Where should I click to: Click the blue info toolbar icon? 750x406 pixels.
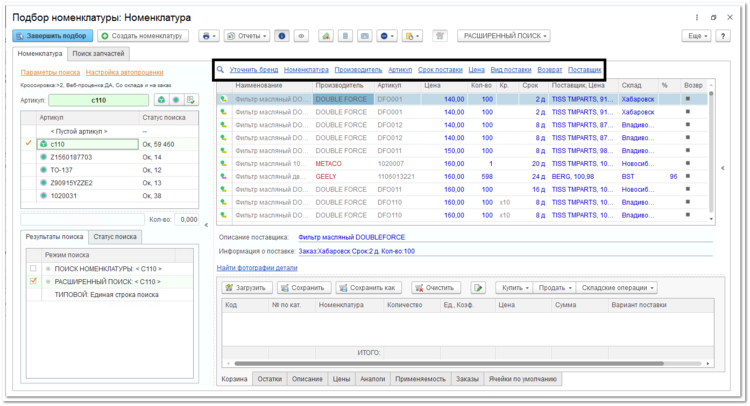pyautogui.click(x=282, y=36)
